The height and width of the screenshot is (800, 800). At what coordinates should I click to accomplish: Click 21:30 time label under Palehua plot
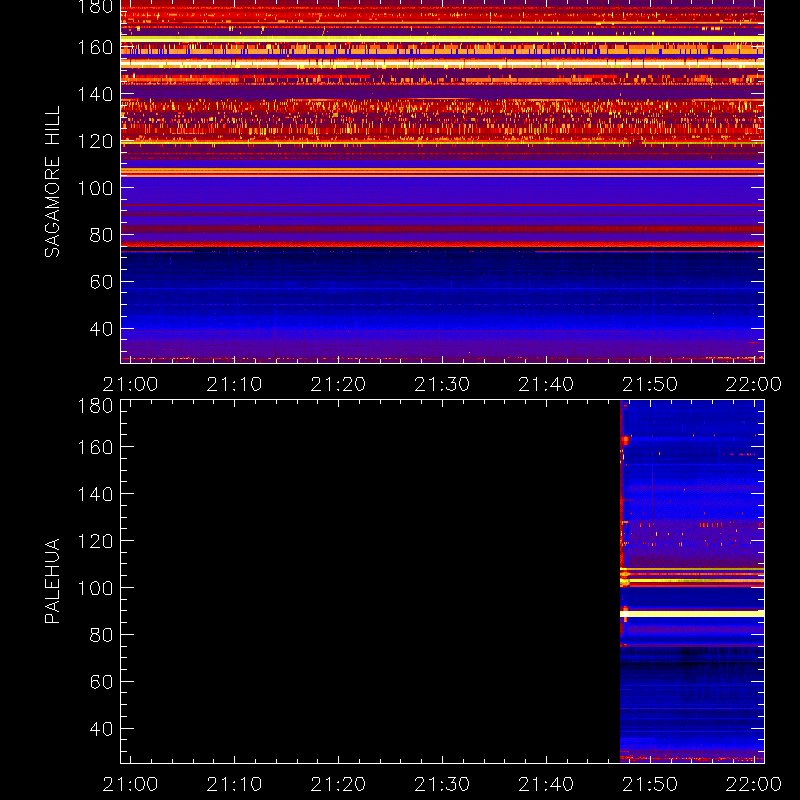click(442, 784)
